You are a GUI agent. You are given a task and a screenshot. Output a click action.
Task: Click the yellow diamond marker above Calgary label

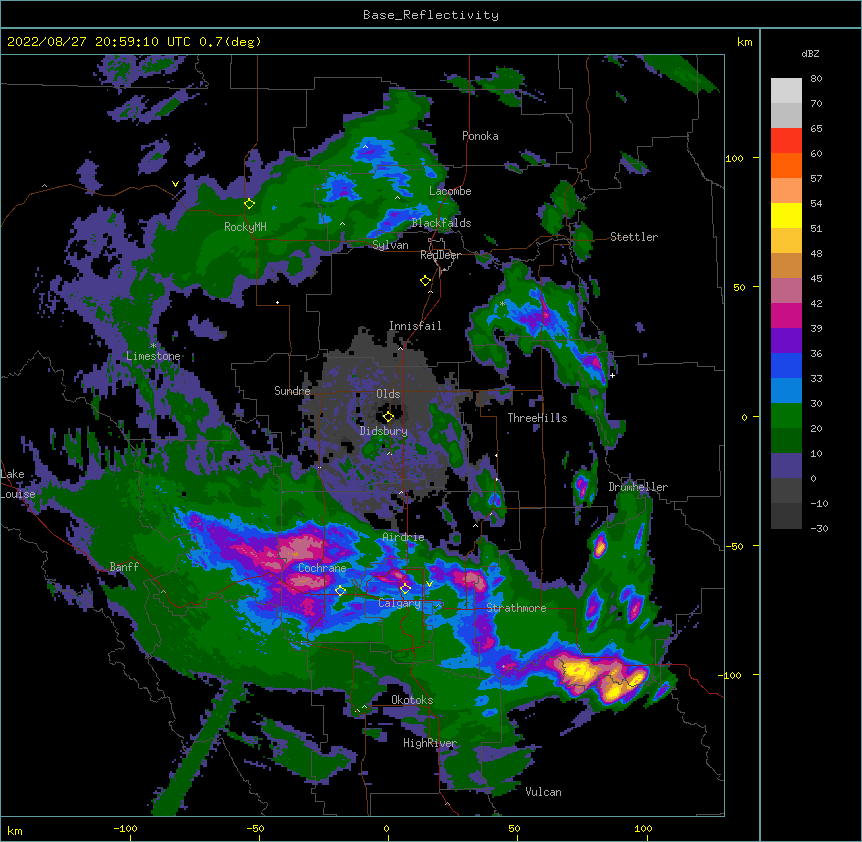point(405,588)
